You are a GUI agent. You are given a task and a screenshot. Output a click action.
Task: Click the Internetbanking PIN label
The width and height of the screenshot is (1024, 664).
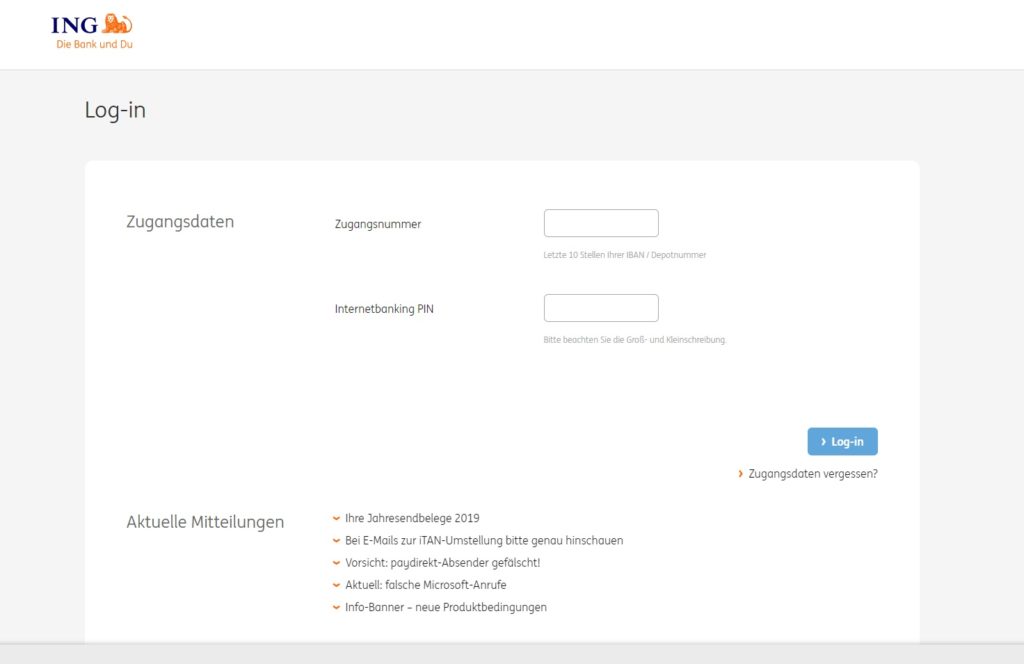point(384,309)
